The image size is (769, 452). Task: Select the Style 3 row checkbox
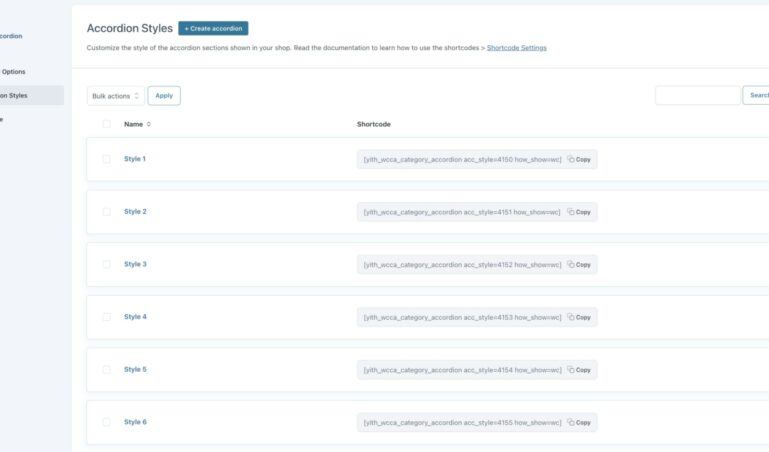107,265
